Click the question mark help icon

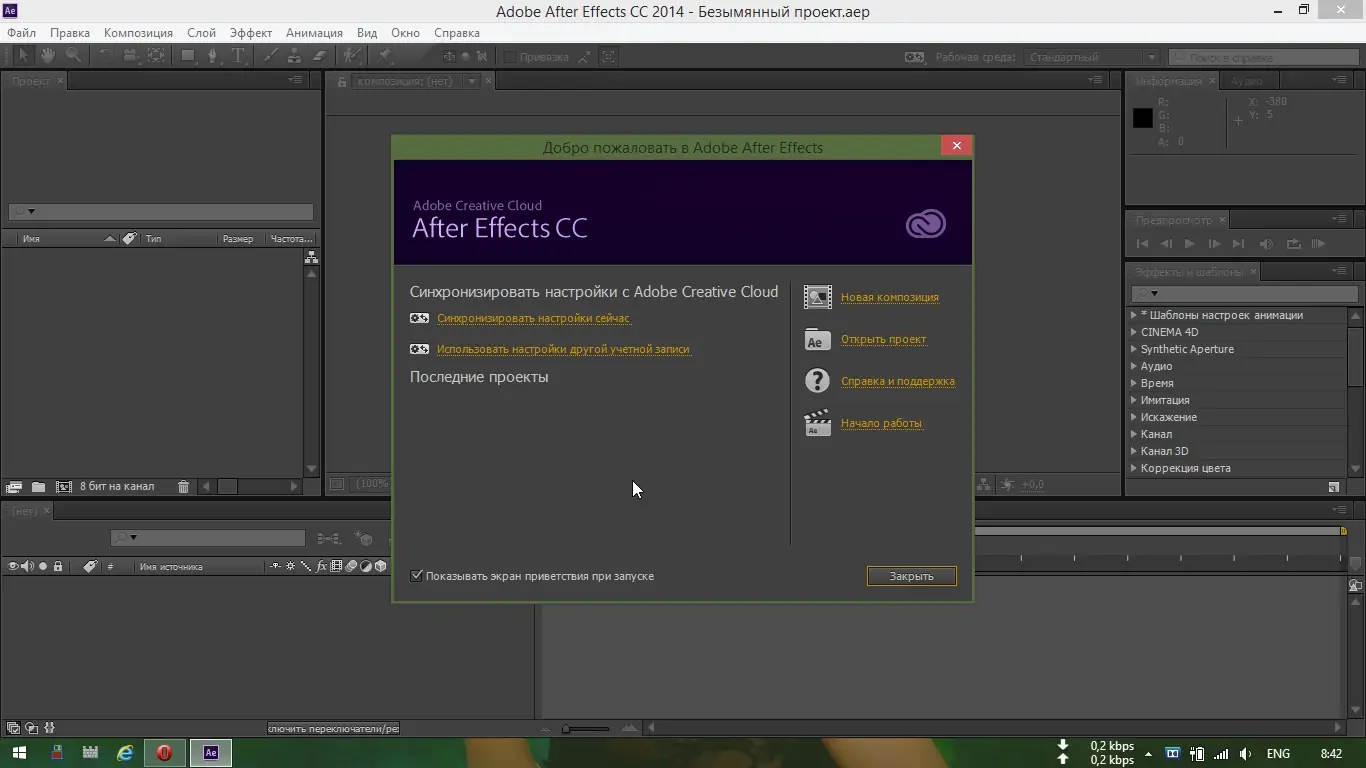pos(817,381)
